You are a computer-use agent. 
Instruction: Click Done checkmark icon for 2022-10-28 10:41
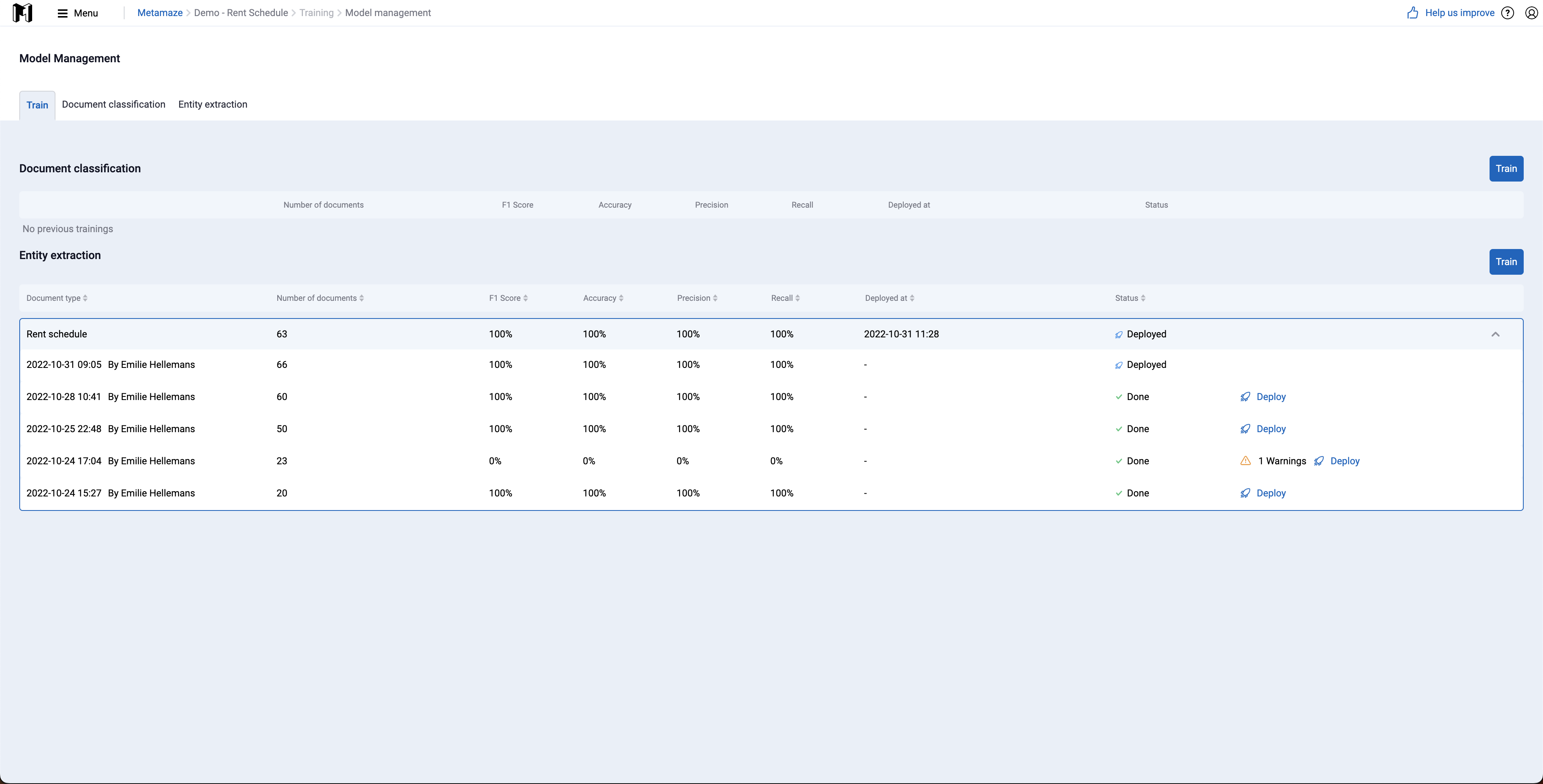1118,396
